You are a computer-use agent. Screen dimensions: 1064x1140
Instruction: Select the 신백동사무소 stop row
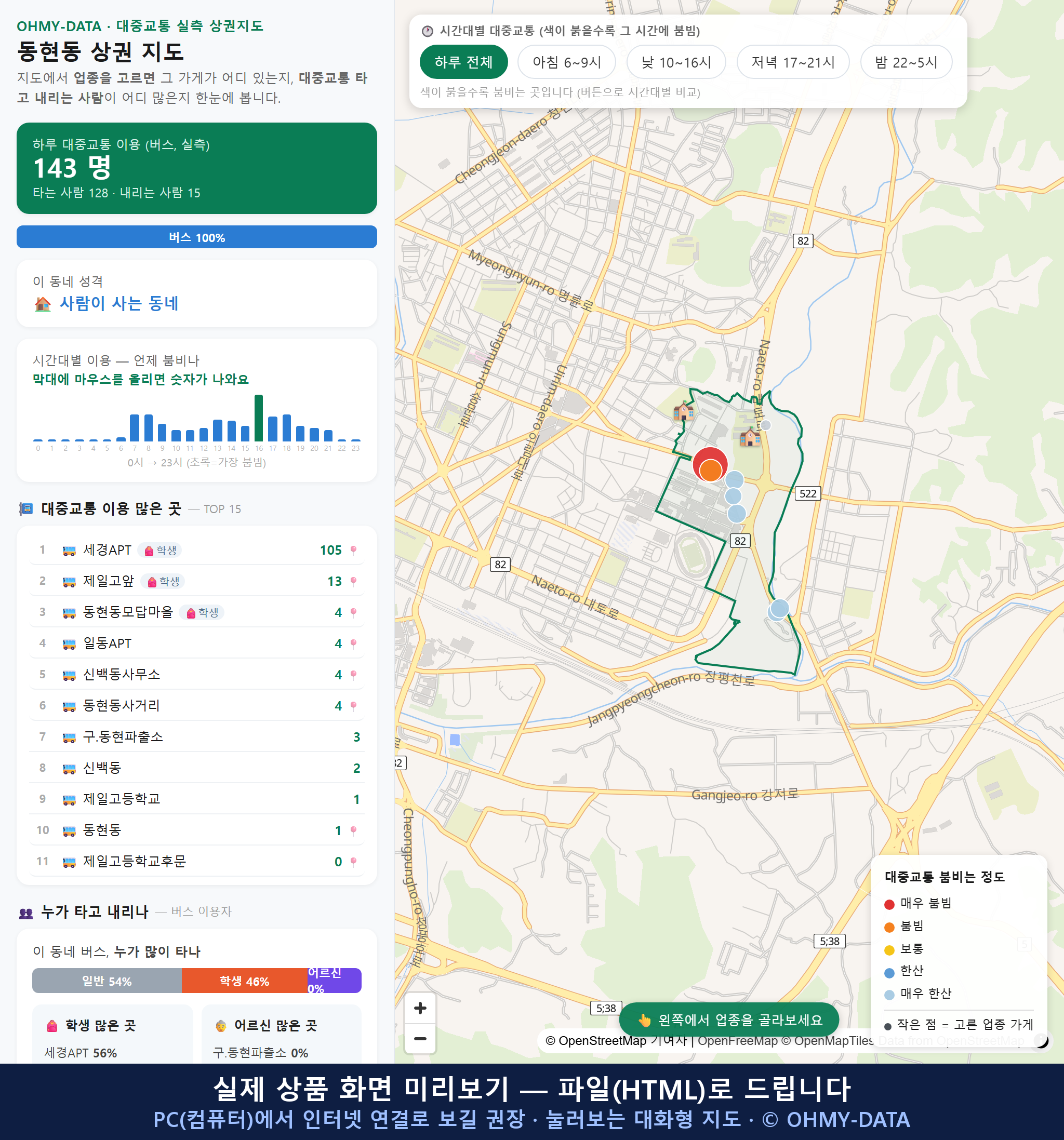tap(197, 675)
